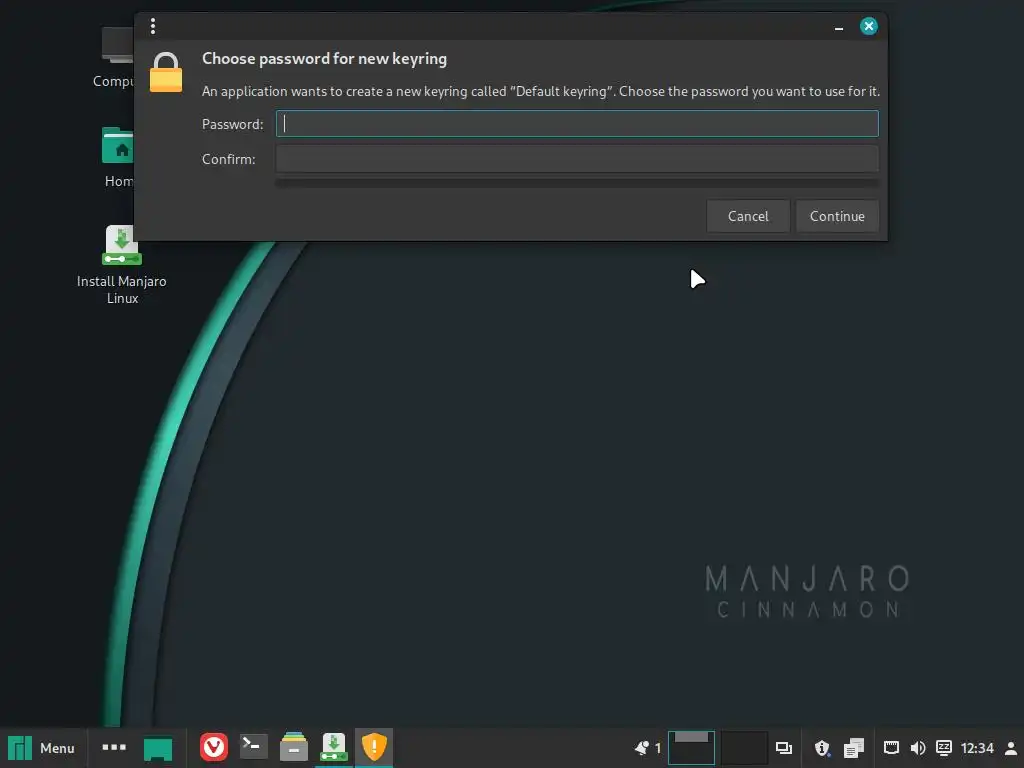Focus the Confirm password field
Image resolution: width=1024 pixels, height=768 pixels.
point(577,159)
